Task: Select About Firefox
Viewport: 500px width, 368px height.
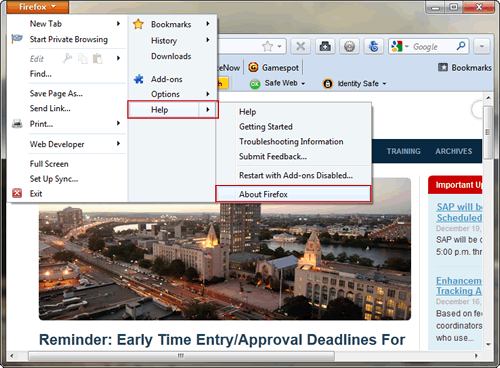Action: (293, 194)
